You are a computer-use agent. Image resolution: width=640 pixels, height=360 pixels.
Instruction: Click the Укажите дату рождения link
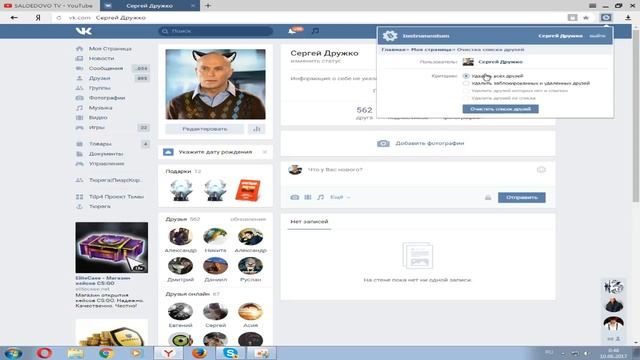point(215,152)
